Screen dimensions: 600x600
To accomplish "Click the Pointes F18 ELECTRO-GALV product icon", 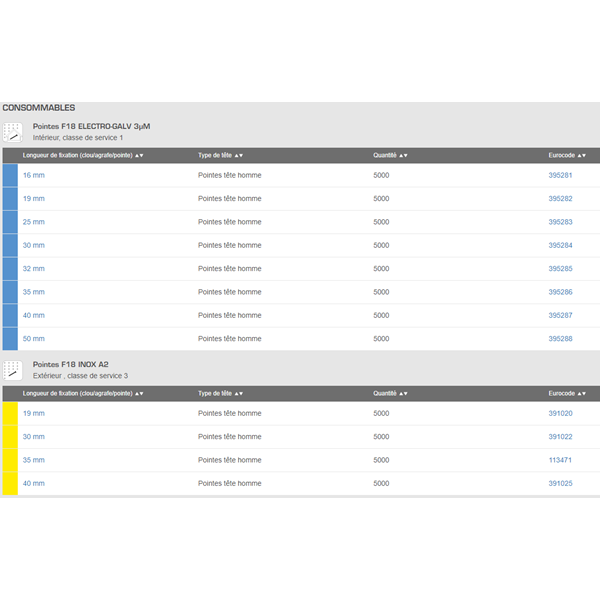I will point(12,132).
